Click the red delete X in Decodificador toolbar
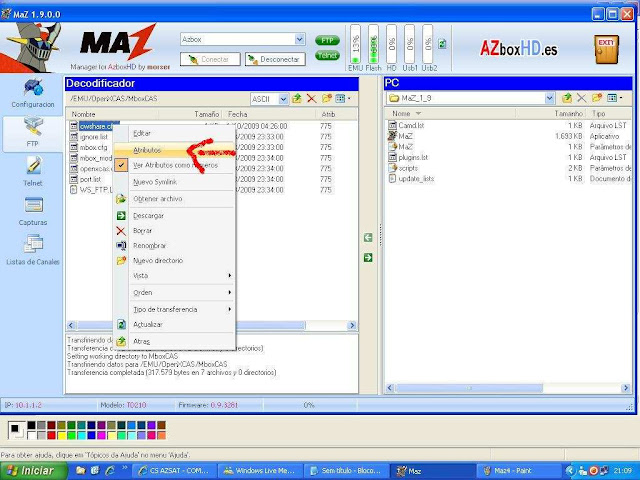640x480 pixels. (311, 98)
